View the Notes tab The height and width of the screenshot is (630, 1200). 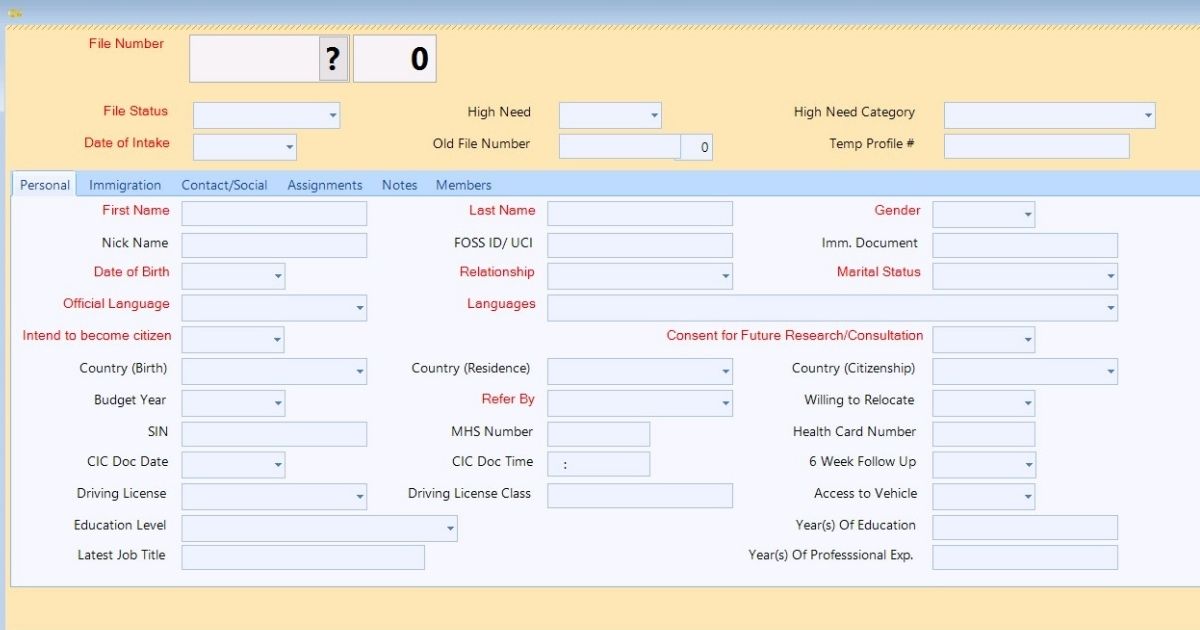point(399,184)
